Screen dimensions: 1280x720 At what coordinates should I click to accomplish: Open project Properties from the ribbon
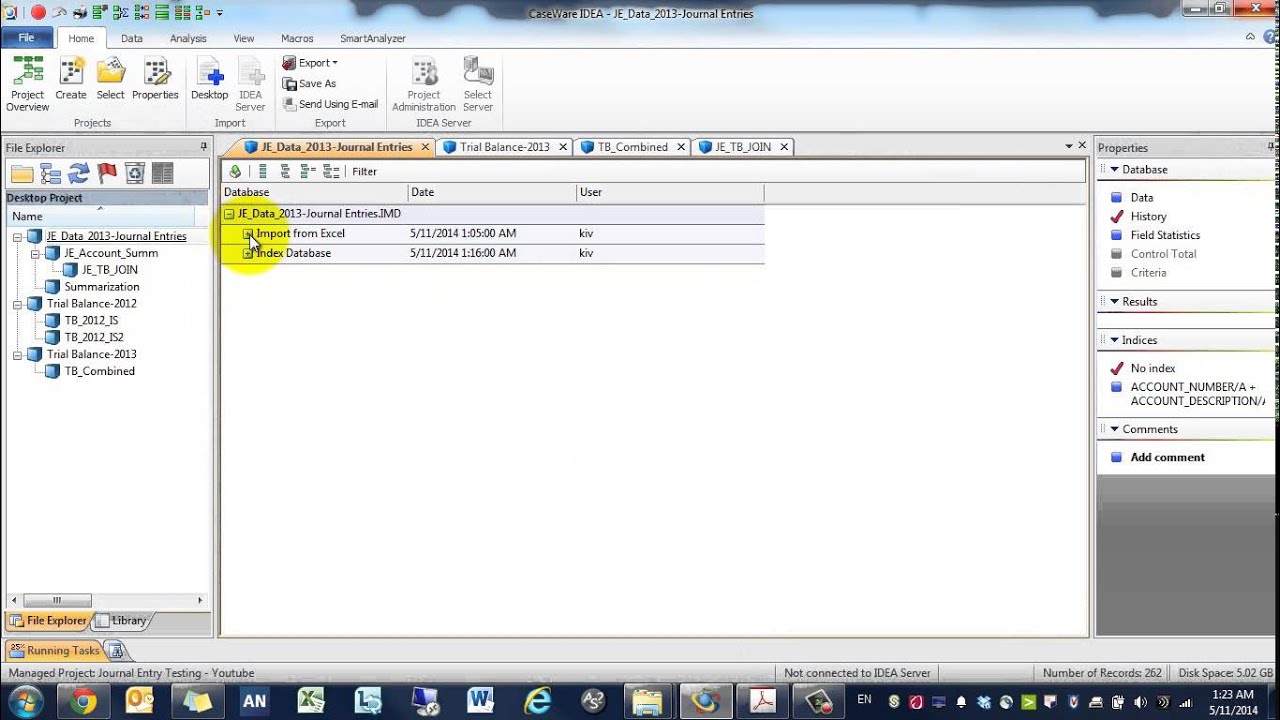[155, 80]
